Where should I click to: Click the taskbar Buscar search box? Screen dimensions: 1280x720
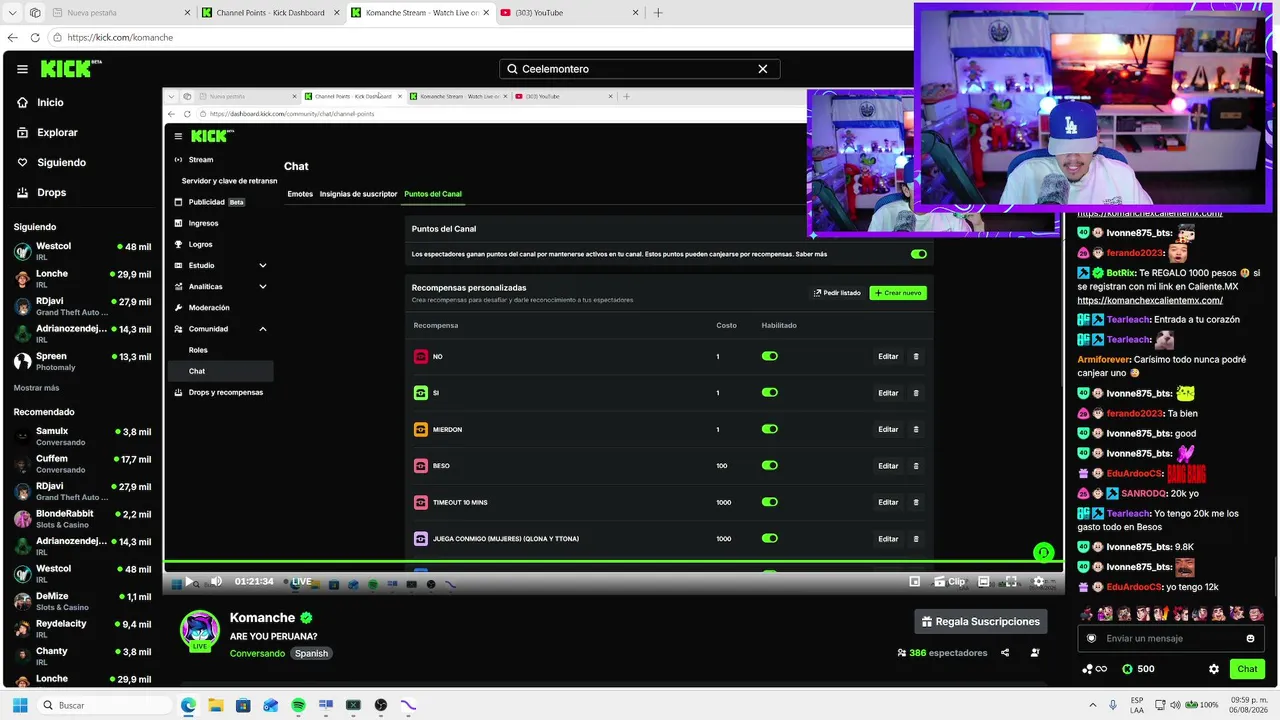[x=103, y=705]
